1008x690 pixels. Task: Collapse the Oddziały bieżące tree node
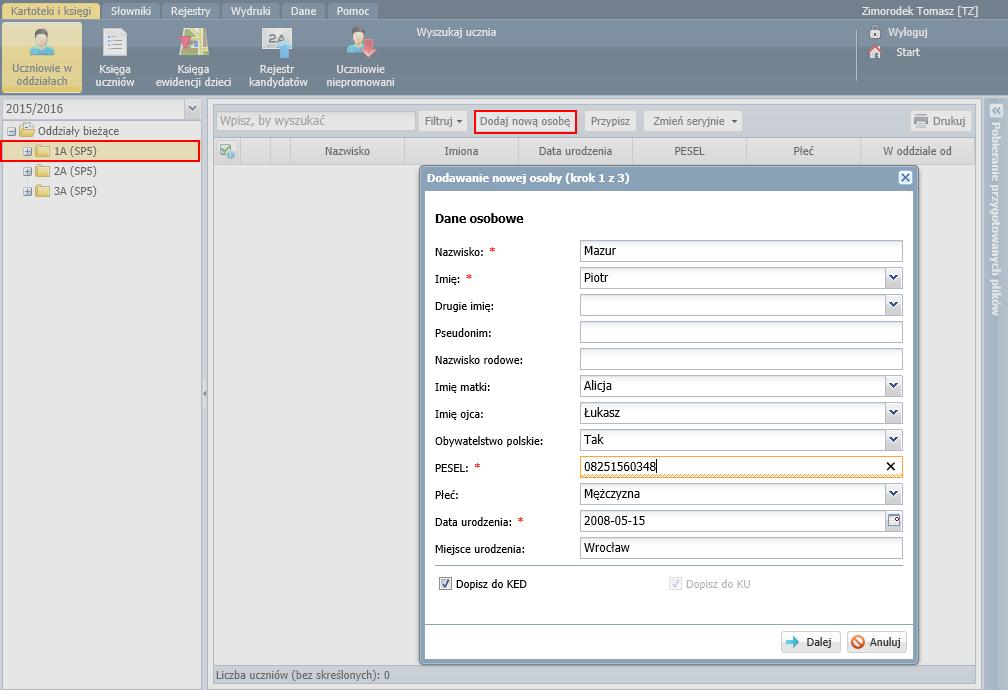12,131
